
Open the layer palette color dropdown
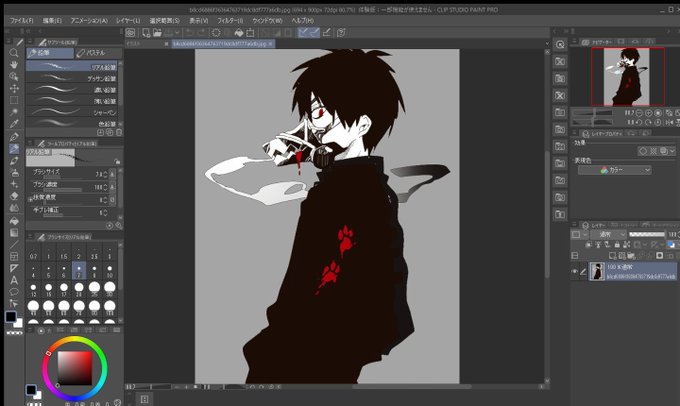(x=579, y=234)
